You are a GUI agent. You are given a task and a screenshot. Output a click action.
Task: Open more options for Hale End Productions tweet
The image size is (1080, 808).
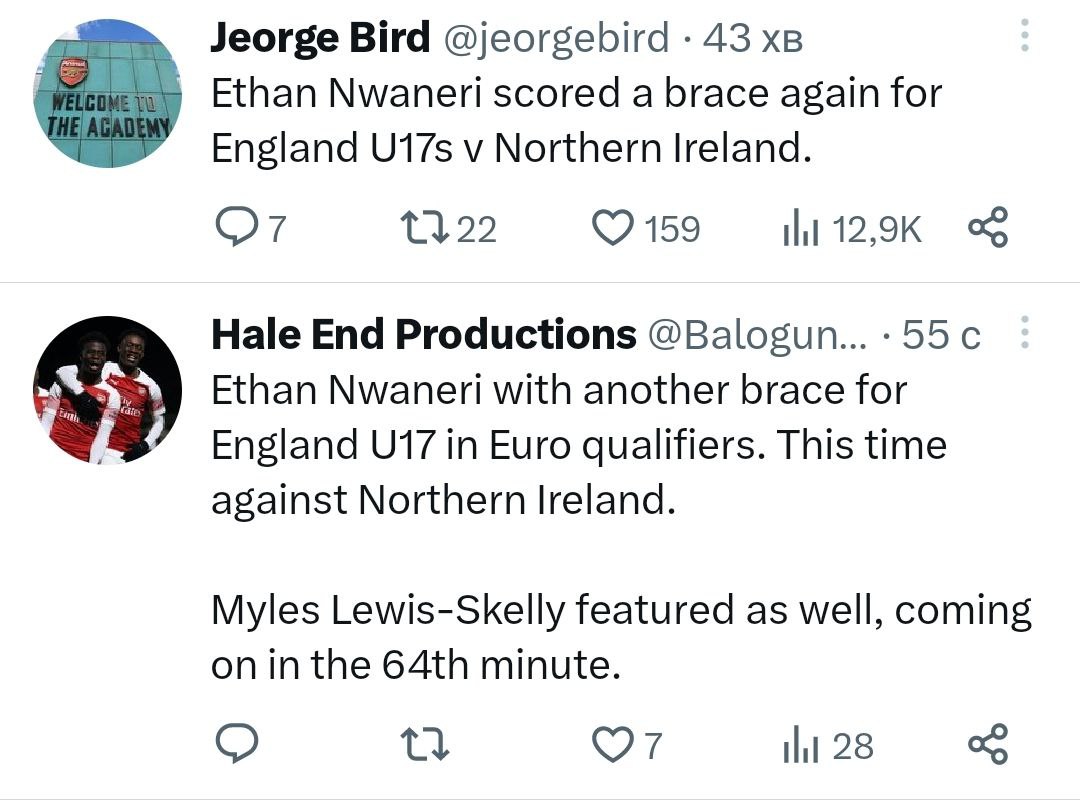pyautogui.click(x=1023, y=334)
